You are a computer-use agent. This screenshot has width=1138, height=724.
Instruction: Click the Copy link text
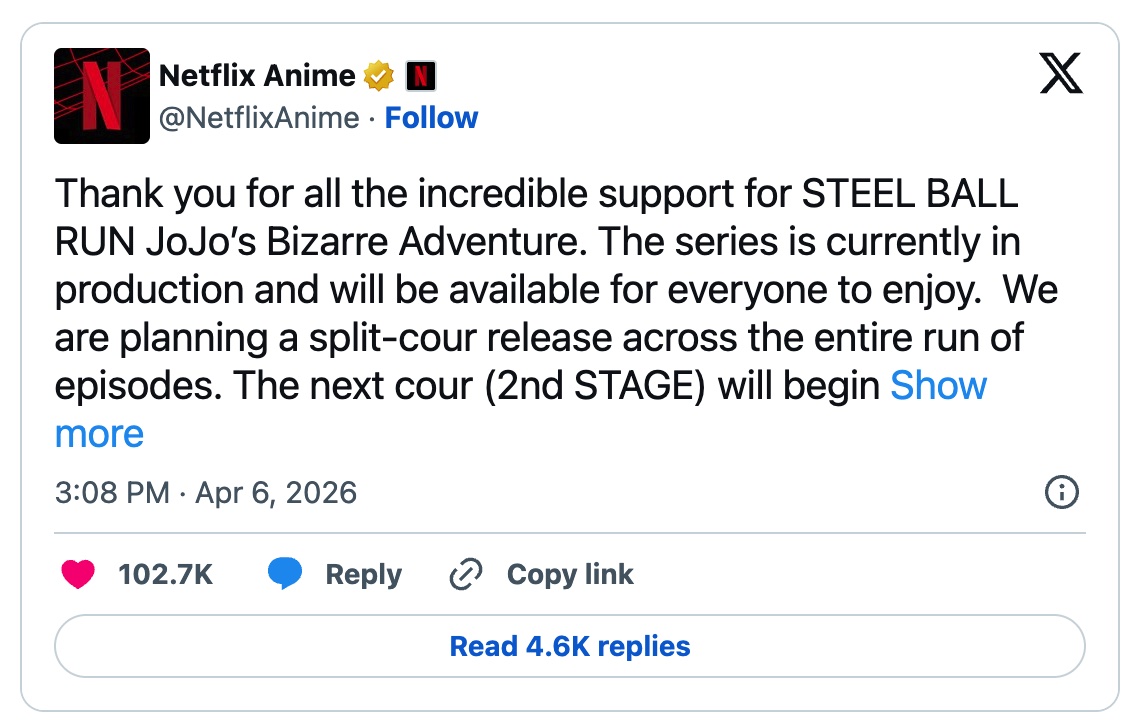click(570, 574)
